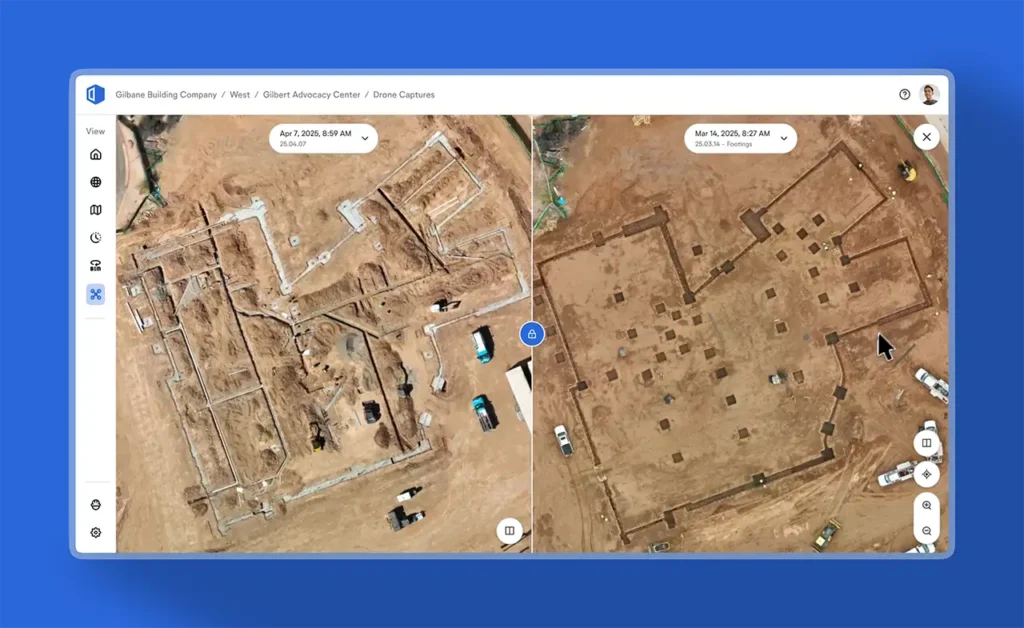The image size is (1024, 628).
Task: Toggle split view on the left capture
Action: [510, 530]
